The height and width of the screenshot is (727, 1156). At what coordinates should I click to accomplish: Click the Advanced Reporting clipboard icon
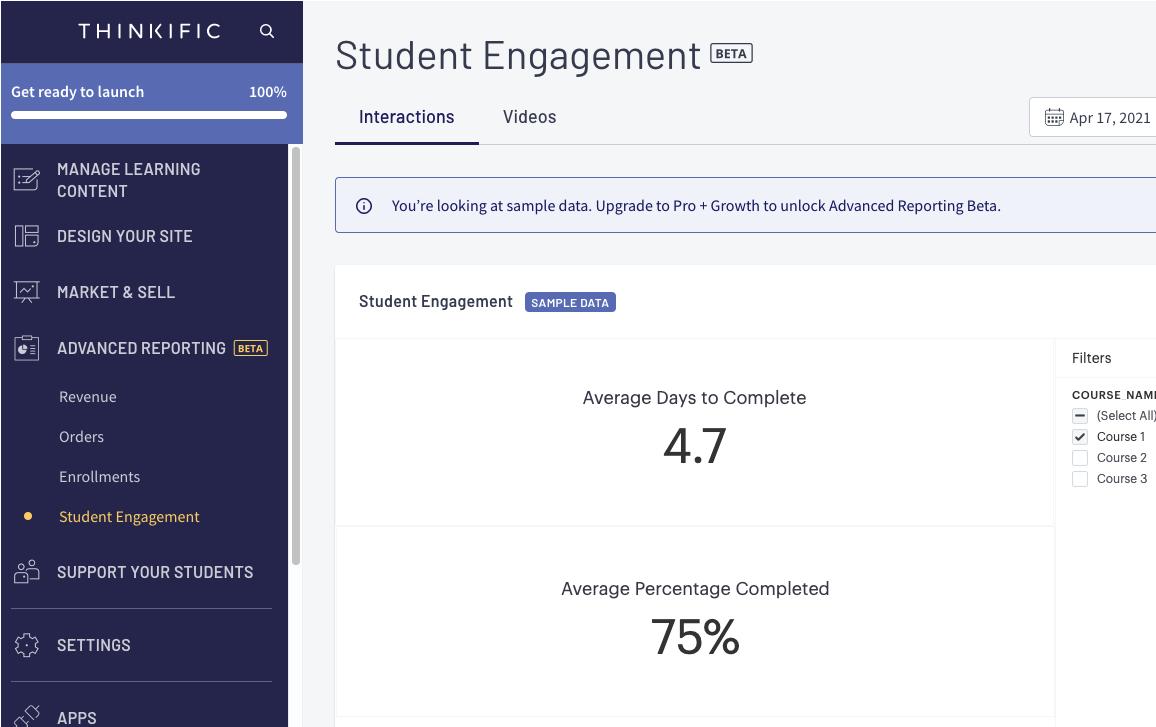pos(27,348)
